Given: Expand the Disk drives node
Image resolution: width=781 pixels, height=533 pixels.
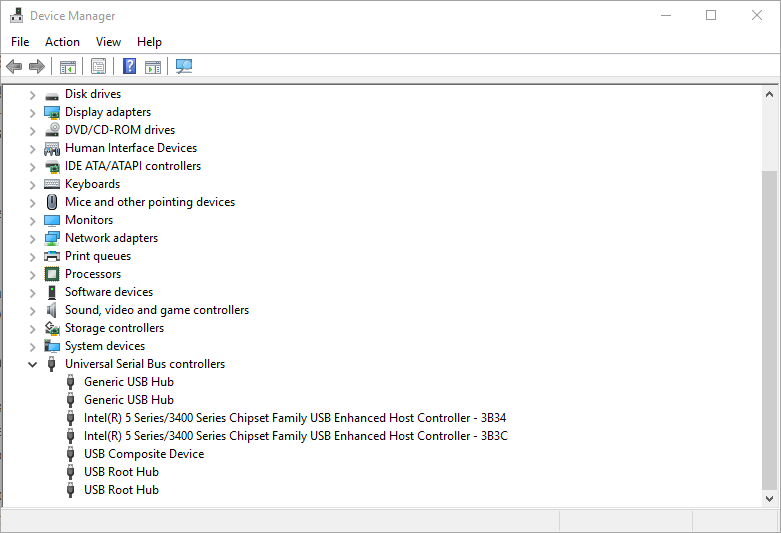Looking at the screenshot, I should 32,95.
